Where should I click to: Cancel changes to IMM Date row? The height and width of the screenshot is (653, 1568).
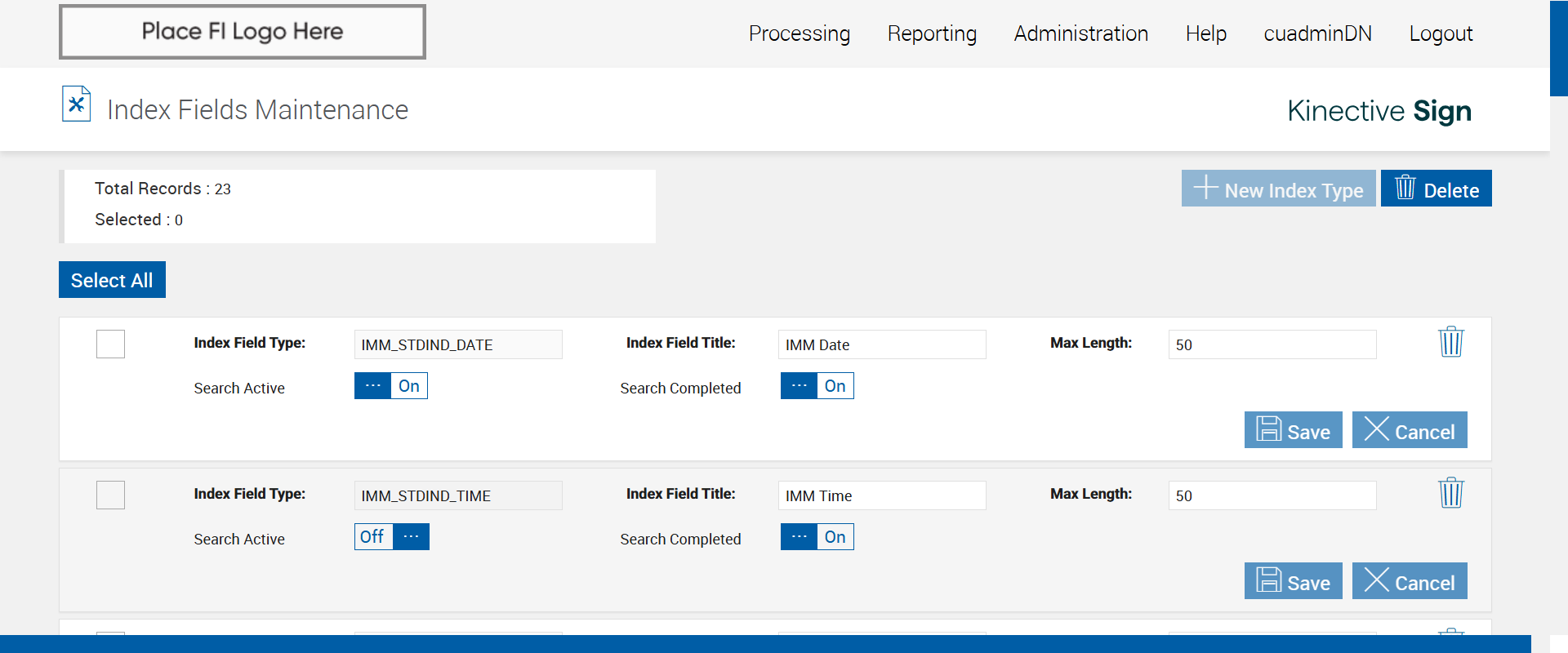point(1409,430)
